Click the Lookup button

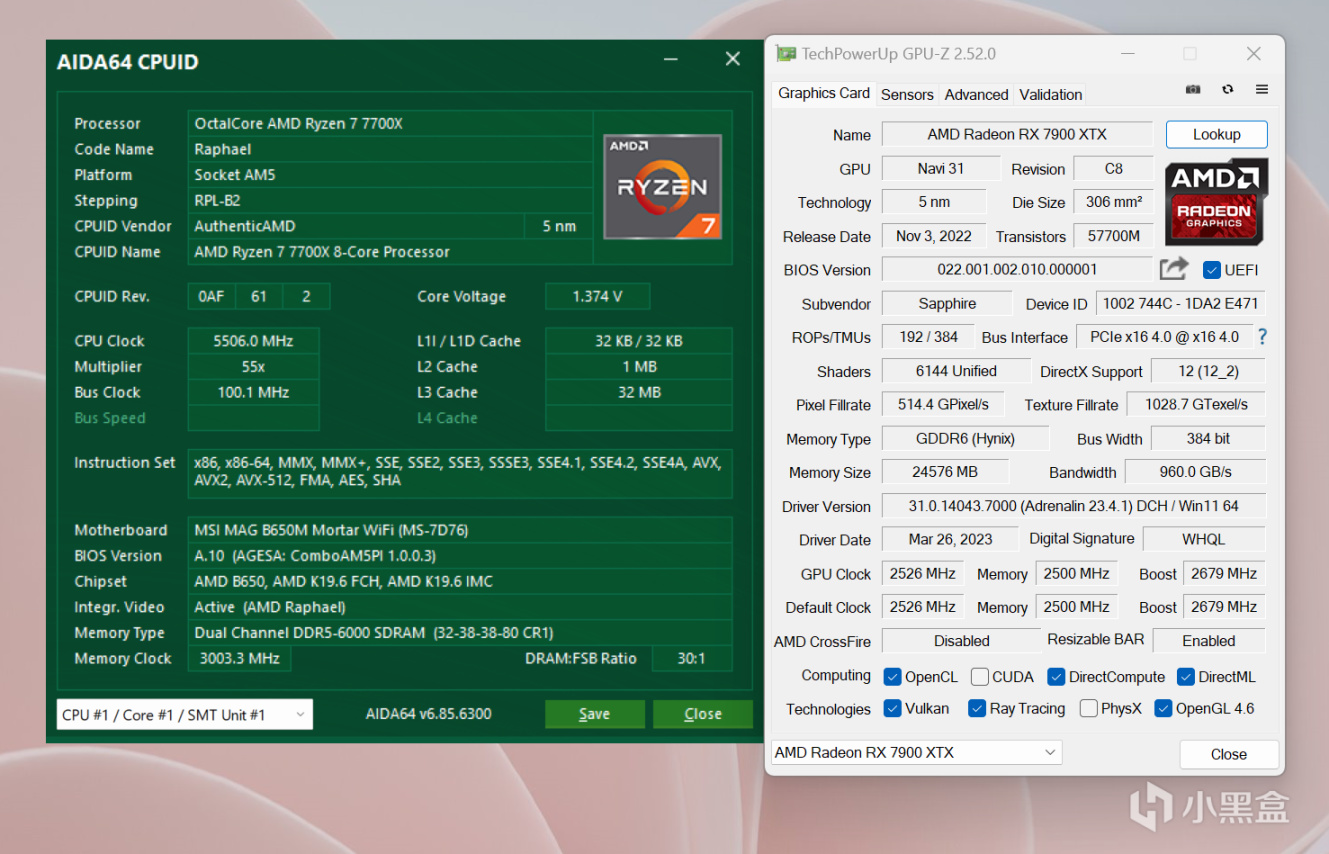[1217, 134]
